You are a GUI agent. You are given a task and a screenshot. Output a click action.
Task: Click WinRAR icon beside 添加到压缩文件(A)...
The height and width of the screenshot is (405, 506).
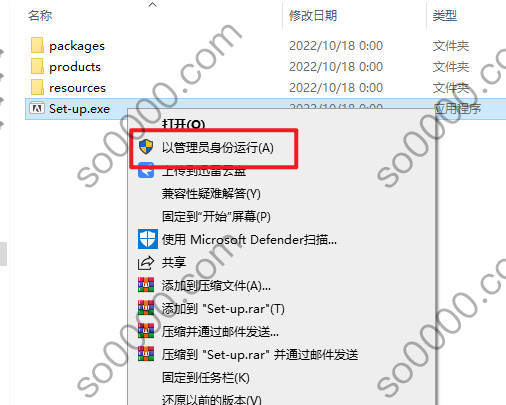coord(146,285)
